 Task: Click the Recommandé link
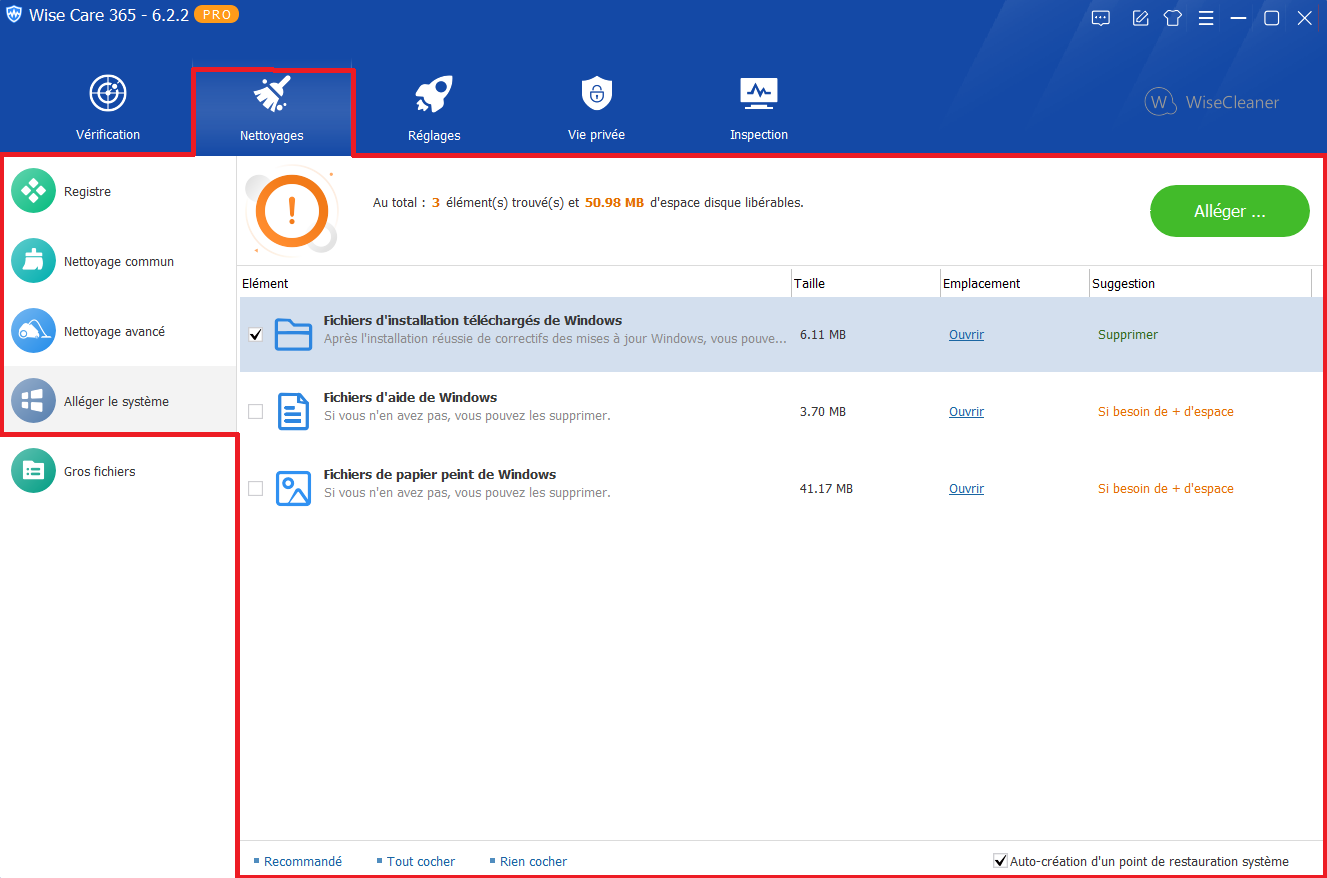pyautogui.click(x=303, y=862)
